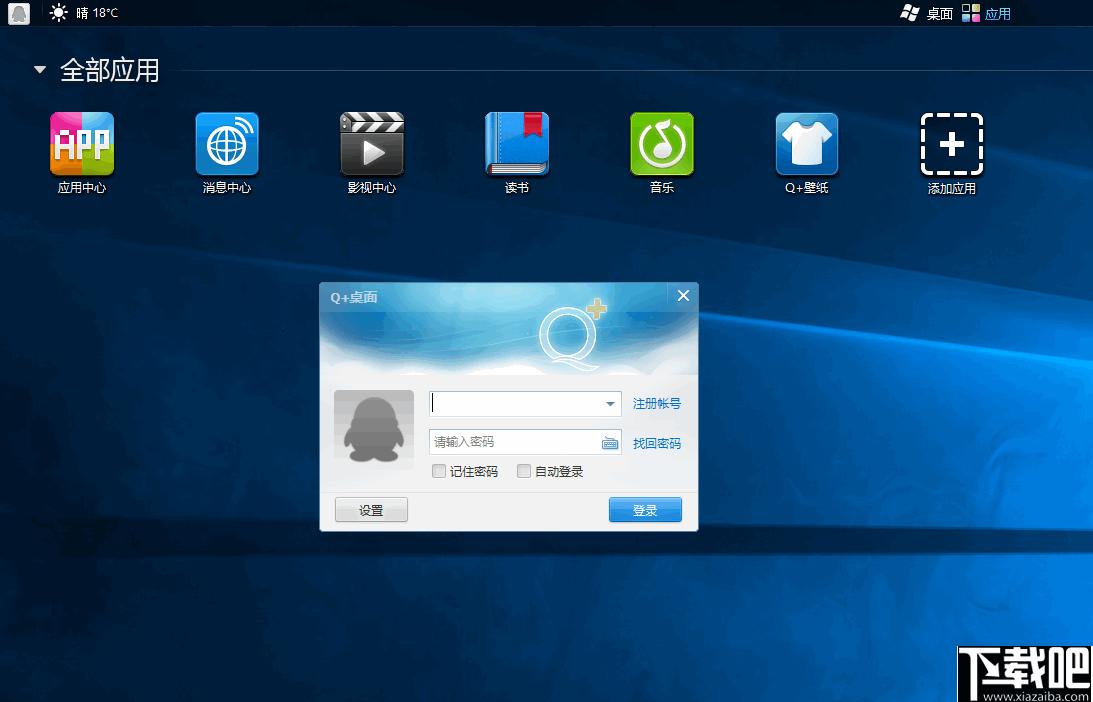The height and width of the screenshot is (702, 1093).
Task: Enable the 记住密码 checkbox
Action: [438, 471]
